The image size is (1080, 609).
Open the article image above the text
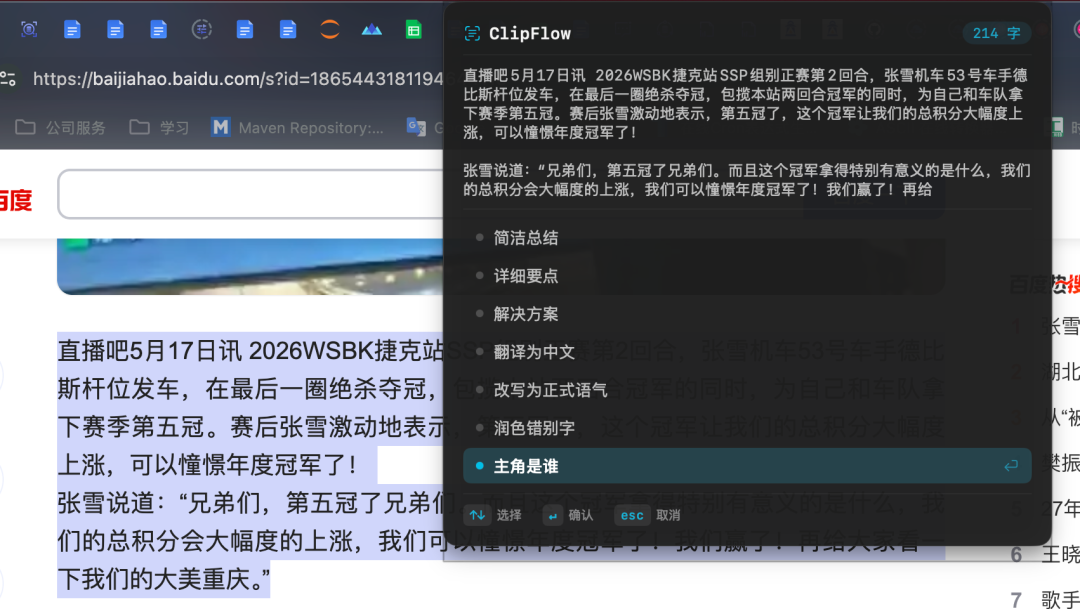pyautogui.click(x=250, y=267)
